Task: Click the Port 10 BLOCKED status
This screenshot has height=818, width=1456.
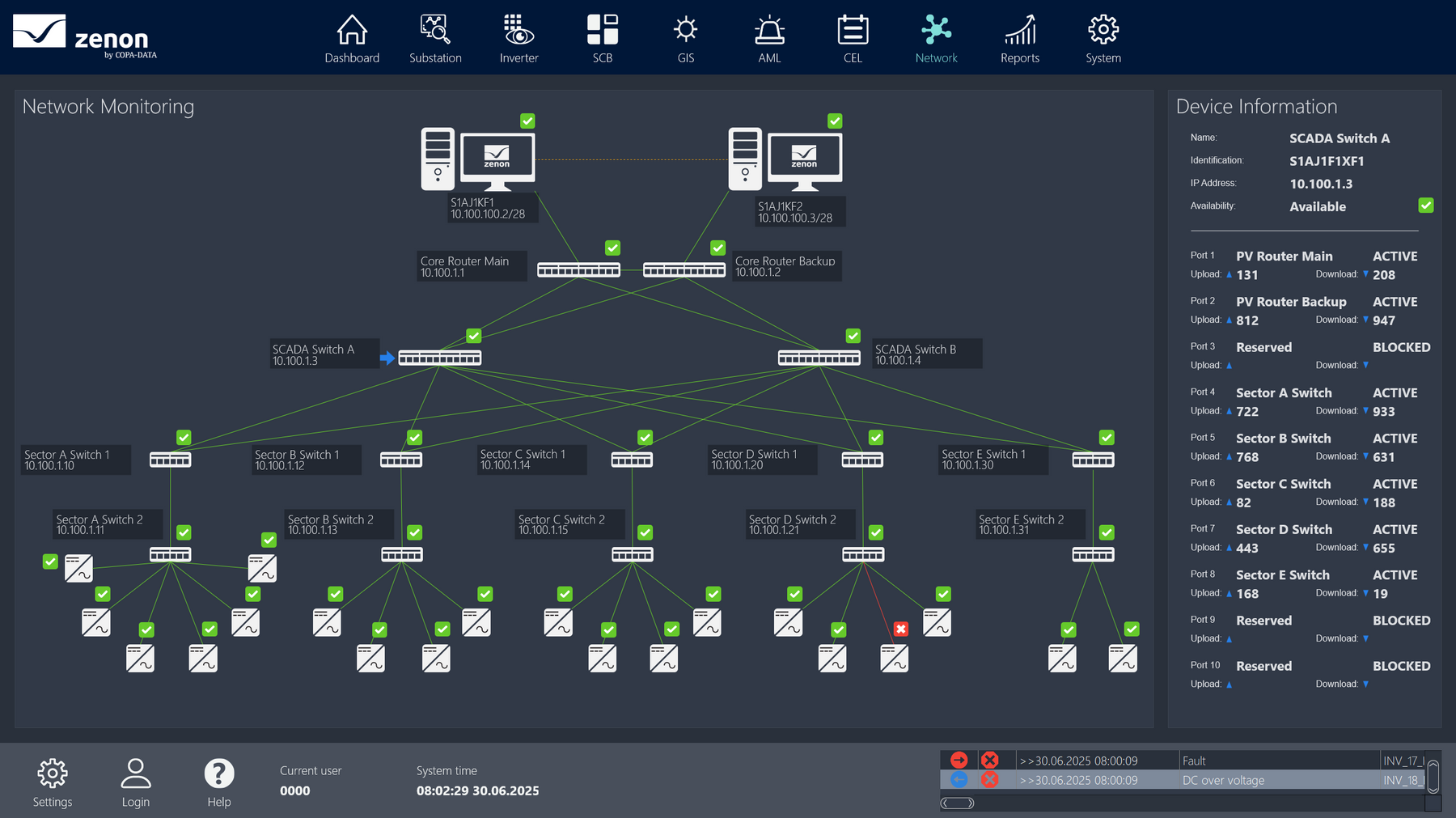Action: (x=1401, y=666)
